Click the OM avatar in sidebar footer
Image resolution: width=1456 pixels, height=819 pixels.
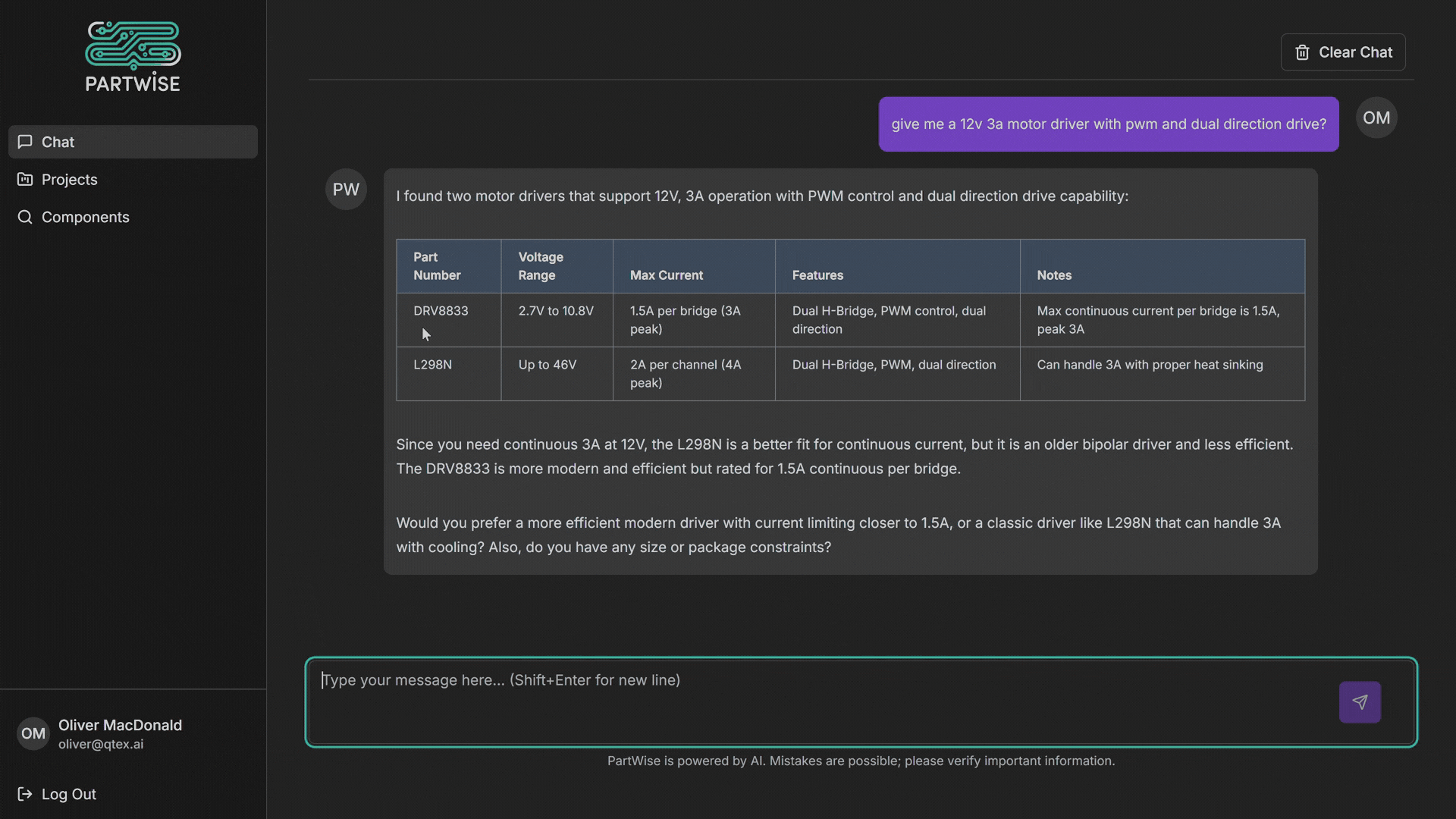33,733
